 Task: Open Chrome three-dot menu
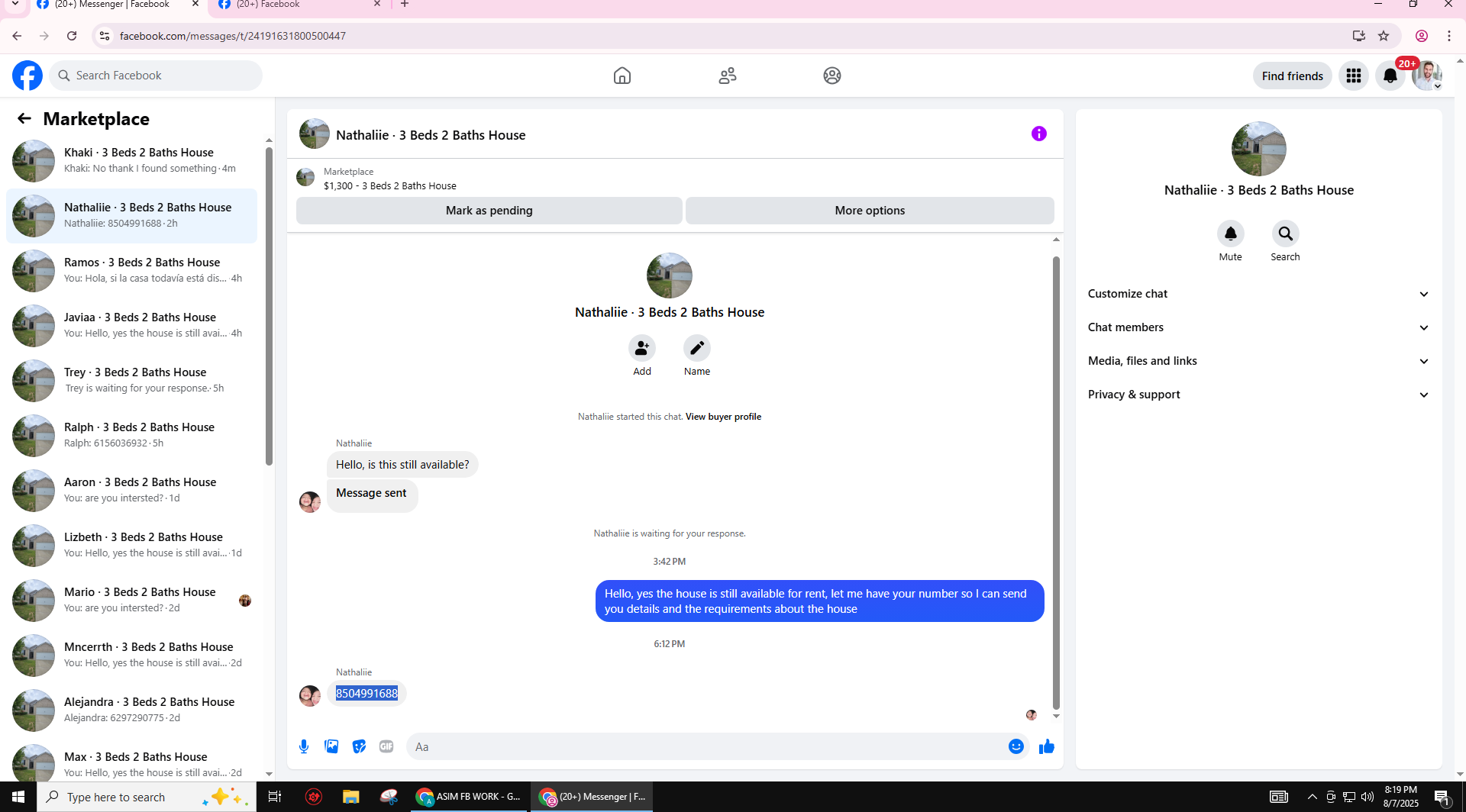(1449, 36)
